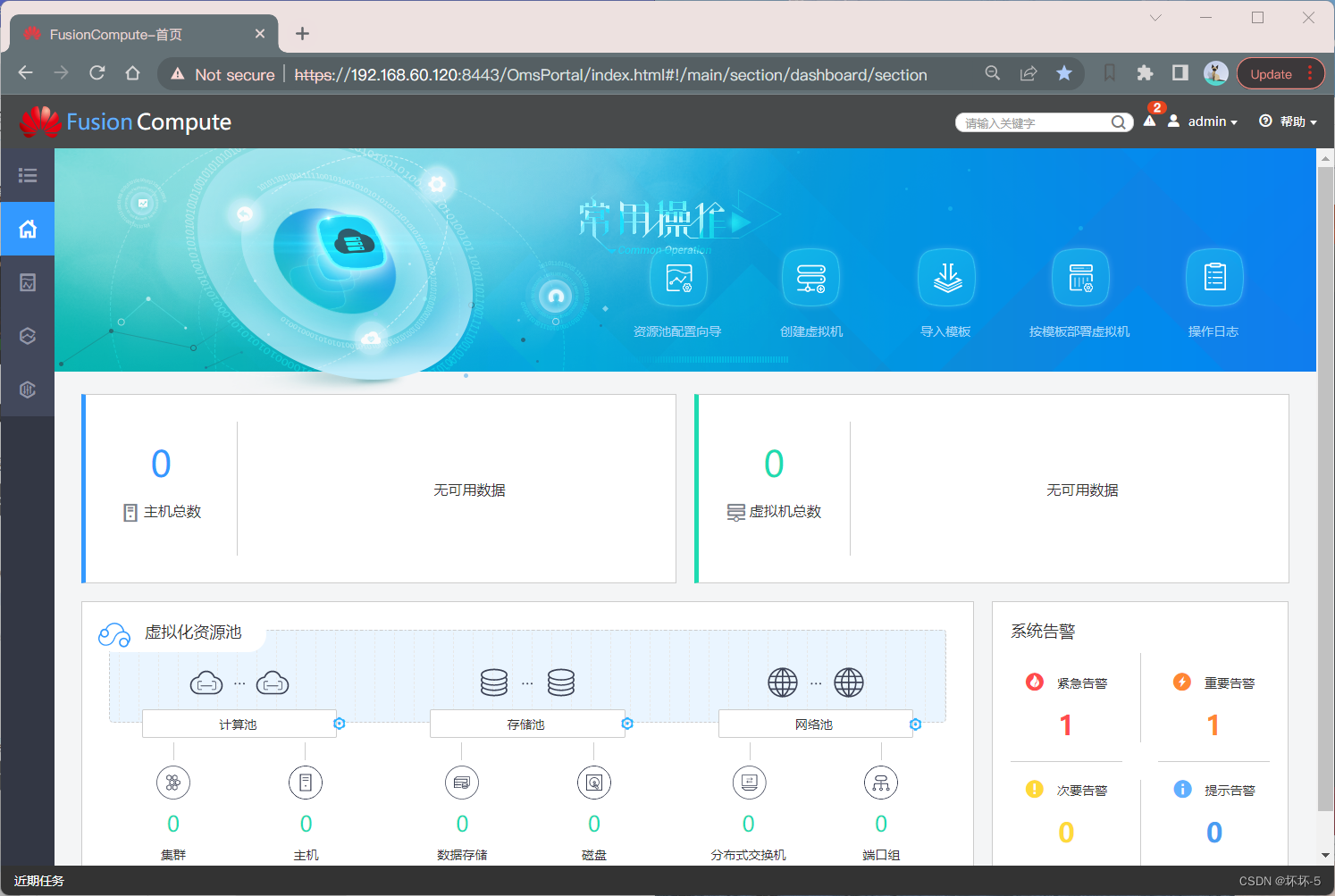The image size is (1335, 896).
Task: Select the Home icon in left sidebar
Action: (28, 229)
